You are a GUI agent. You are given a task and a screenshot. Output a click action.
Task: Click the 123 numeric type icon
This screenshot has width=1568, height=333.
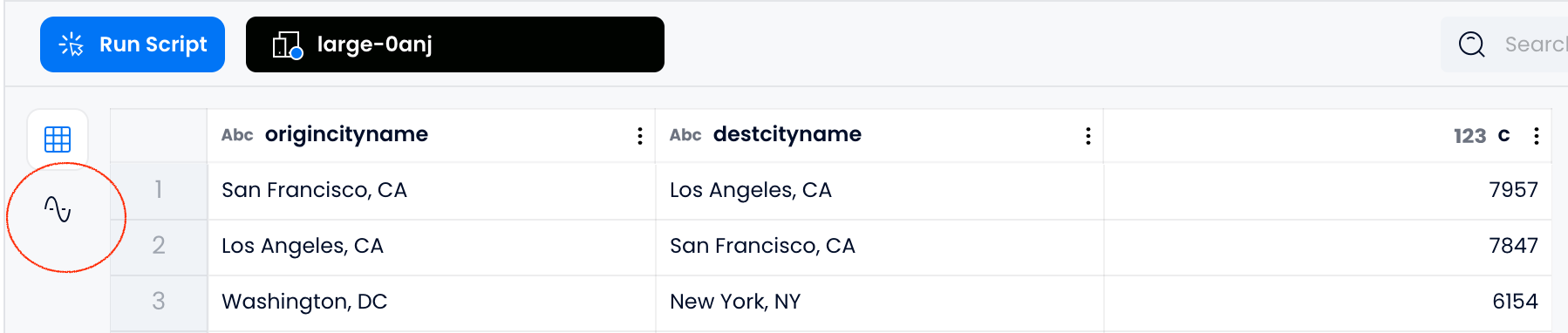coord(1469,136)
